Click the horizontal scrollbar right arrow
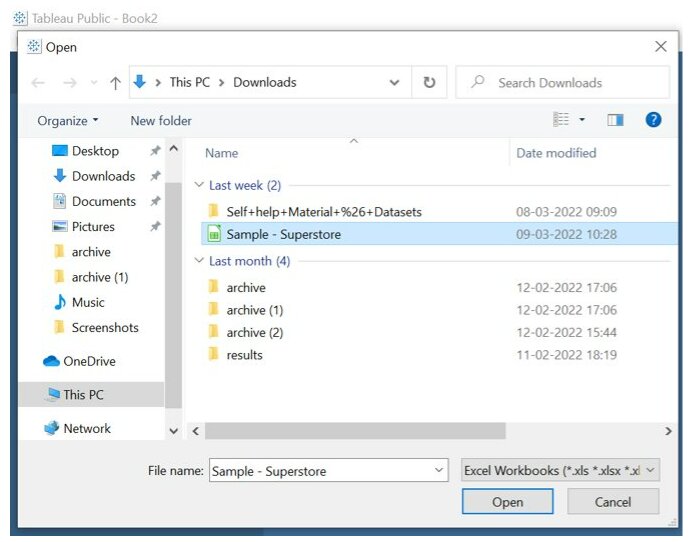This screenshot has height=542, width=689. (668, 431)
